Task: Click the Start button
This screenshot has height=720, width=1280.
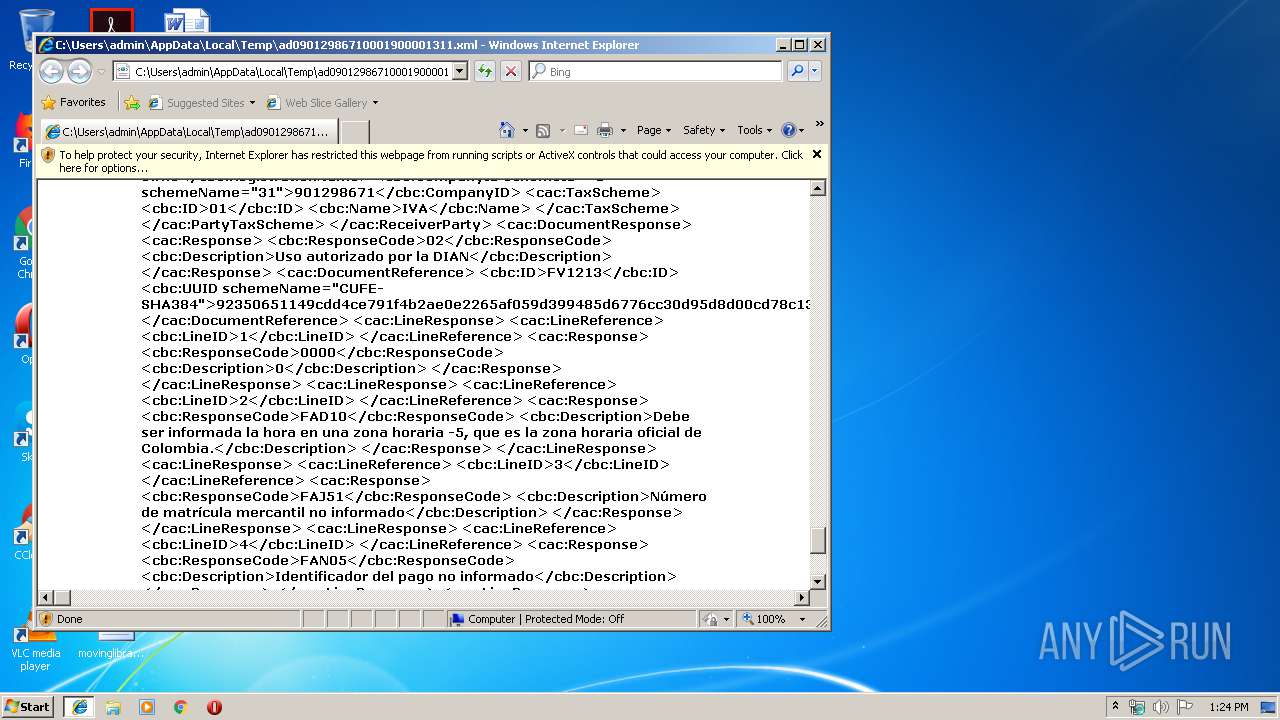Action: pyautogui.click(x=27, y=706)
